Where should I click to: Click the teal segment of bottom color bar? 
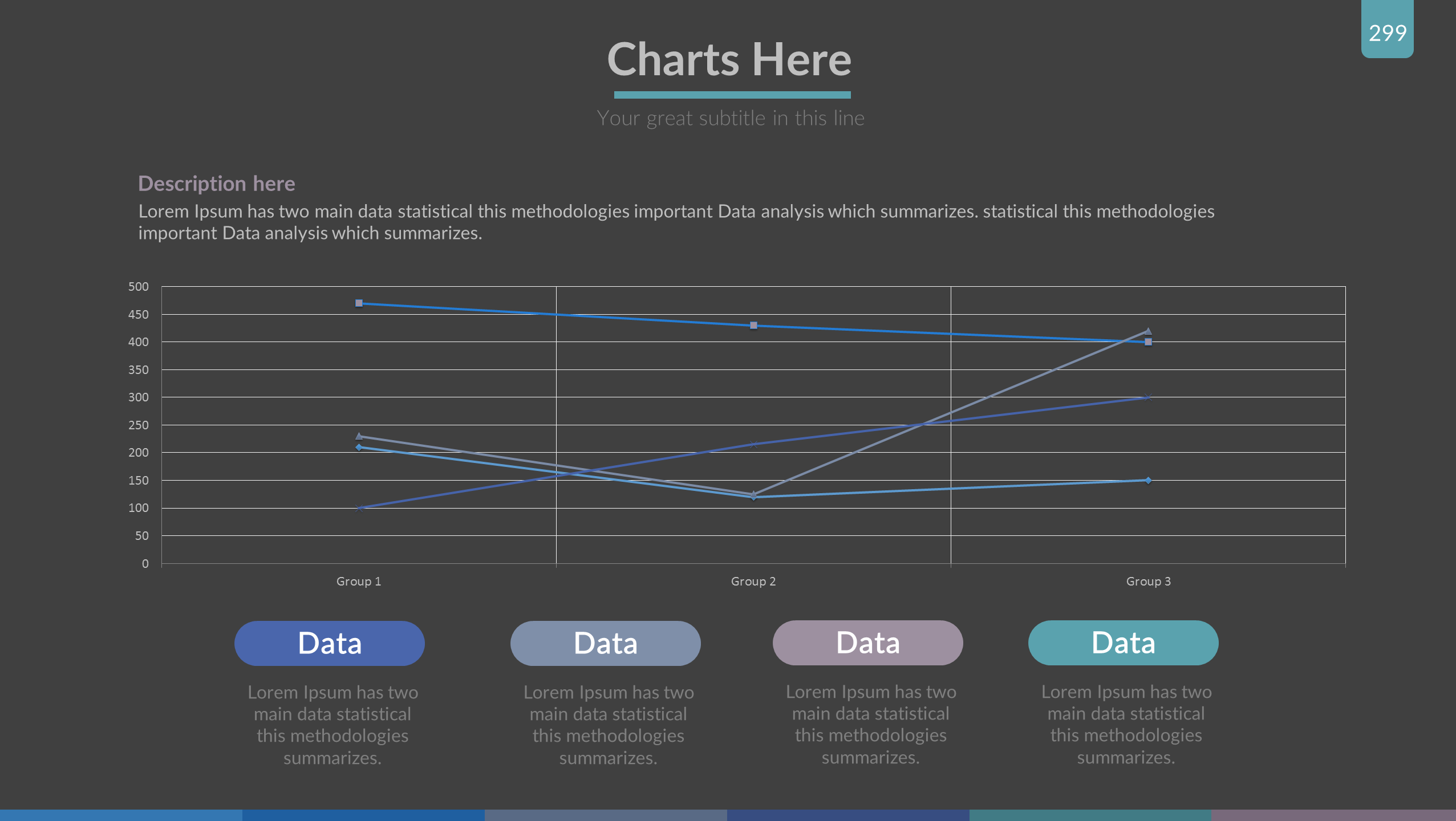[x=1090, y=815]
